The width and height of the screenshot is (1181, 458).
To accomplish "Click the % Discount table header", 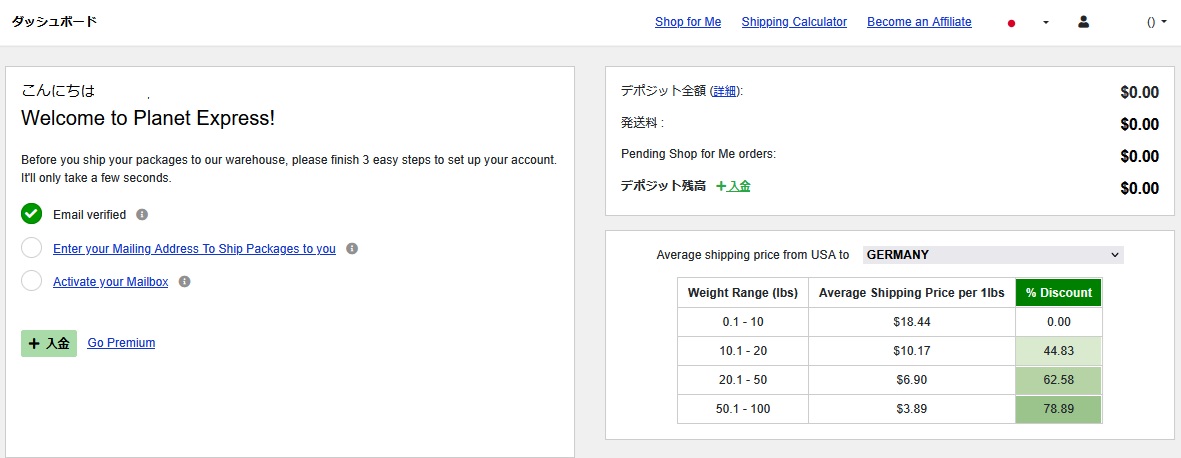I will (x=1058, y=293).
